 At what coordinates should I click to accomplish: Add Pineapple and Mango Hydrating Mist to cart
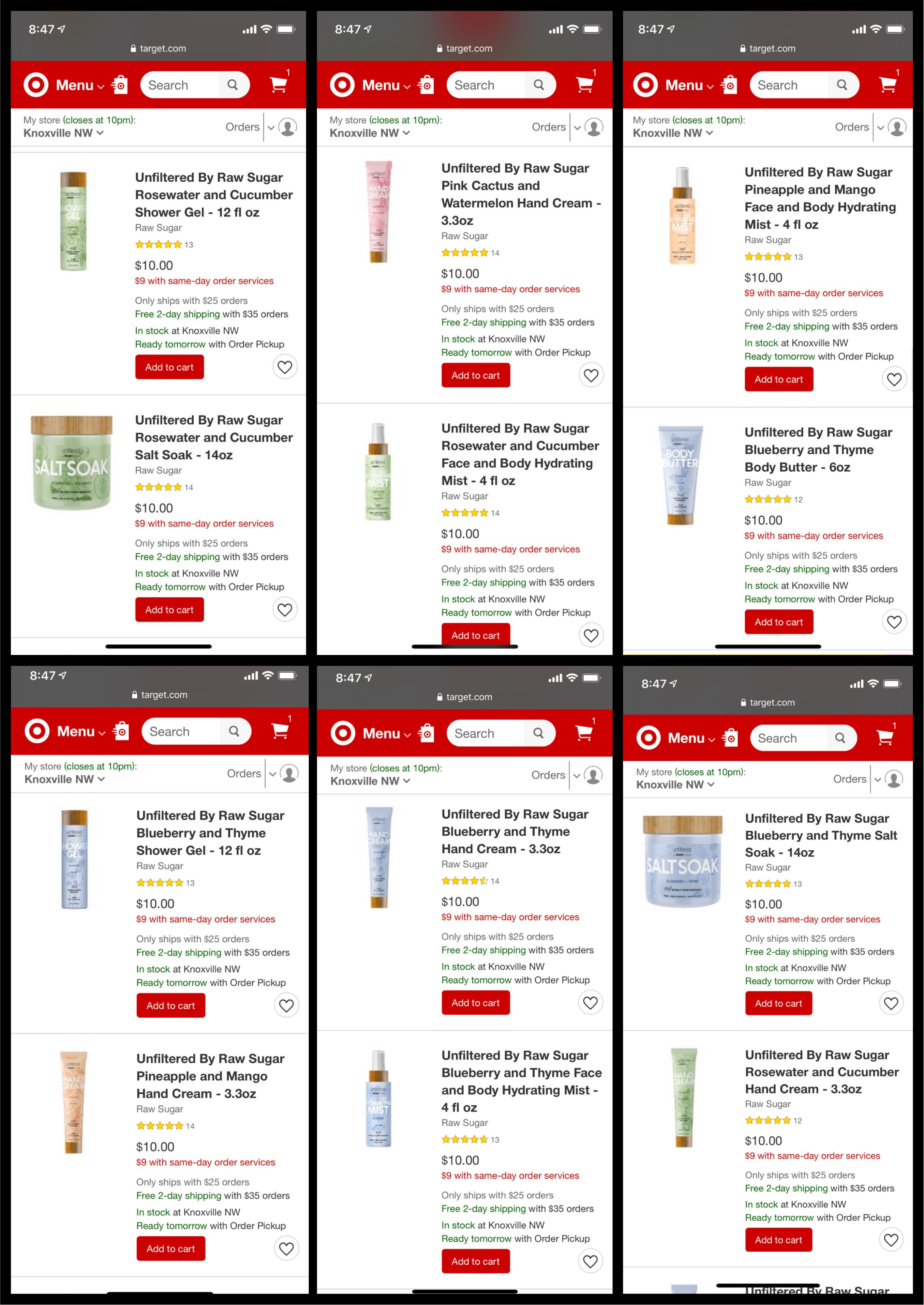click(778, 379)
